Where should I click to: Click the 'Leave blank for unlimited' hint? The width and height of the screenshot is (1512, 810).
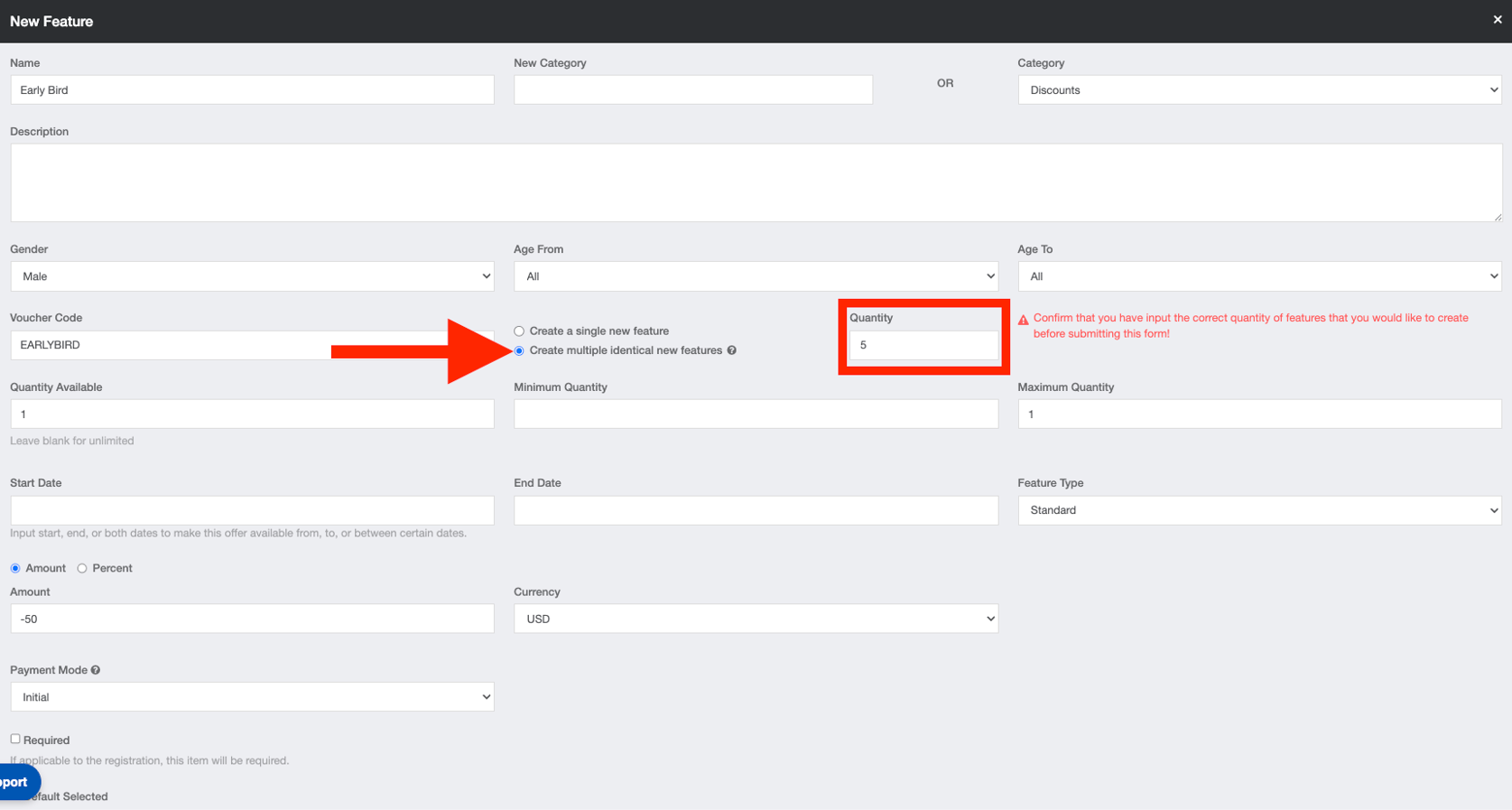click(x=72, y=441)
